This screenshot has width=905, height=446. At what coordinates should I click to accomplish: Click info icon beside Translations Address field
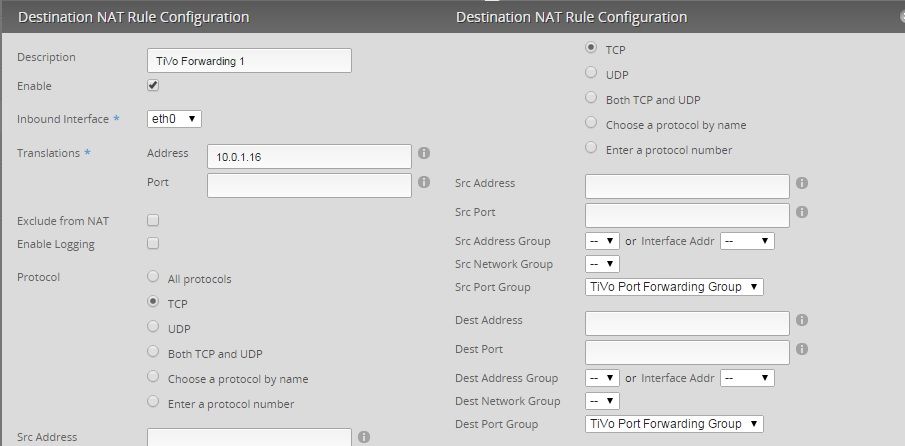424,153
